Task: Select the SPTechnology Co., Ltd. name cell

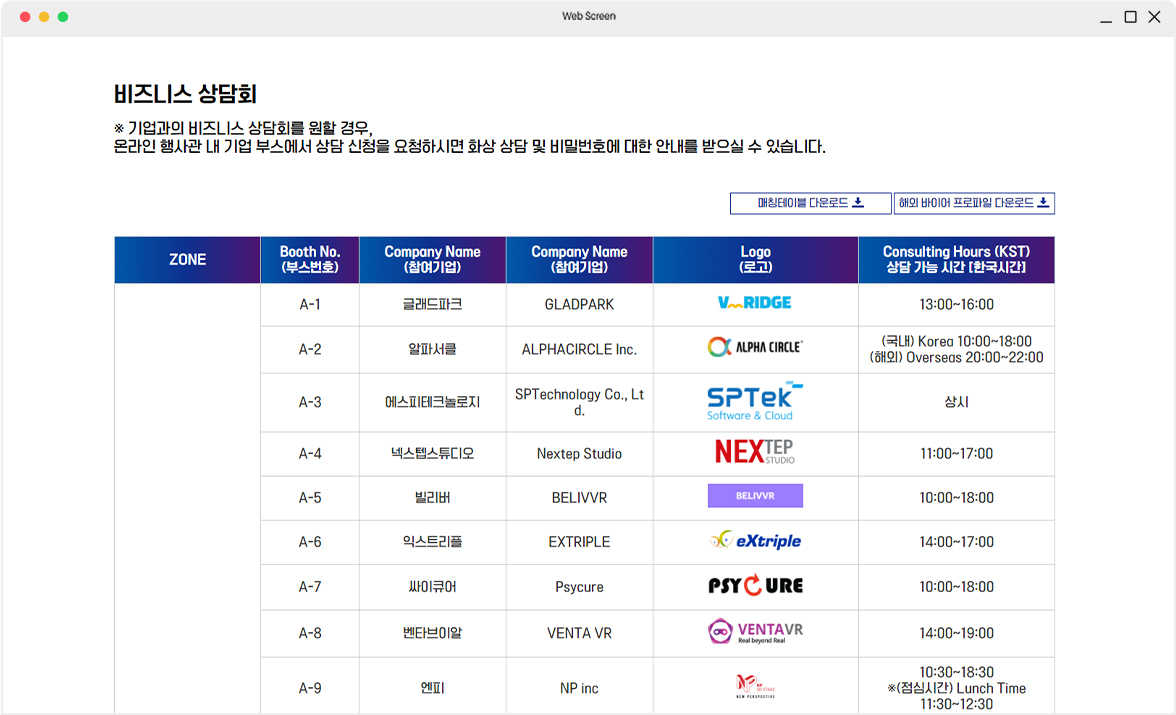Action: (579, 402)
